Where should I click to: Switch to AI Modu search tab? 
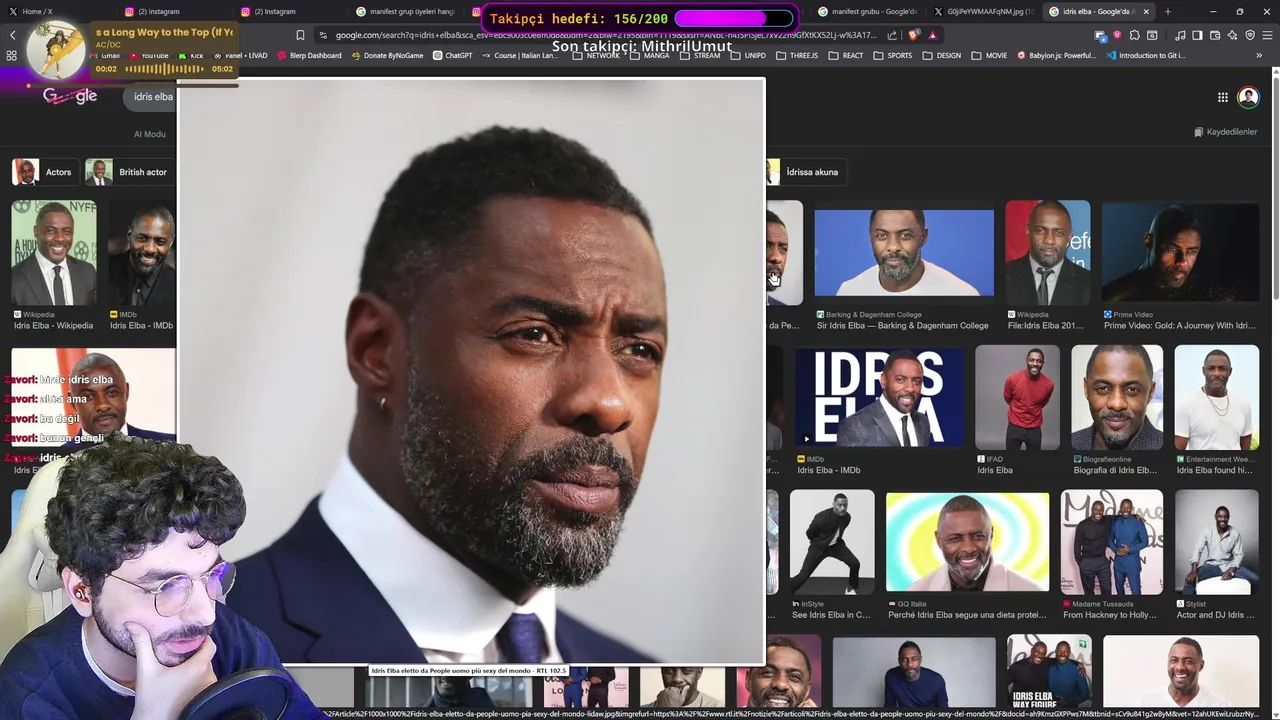150,134
